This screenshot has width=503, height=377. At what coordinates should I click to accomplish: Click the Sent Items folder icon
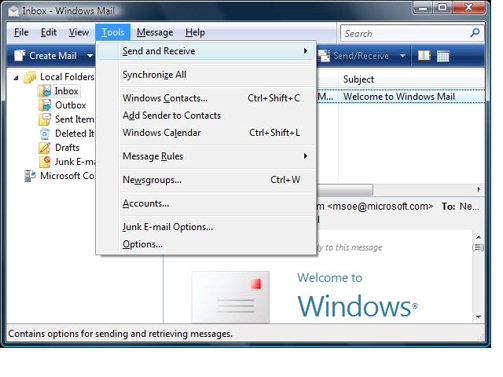tap(45, 119)
